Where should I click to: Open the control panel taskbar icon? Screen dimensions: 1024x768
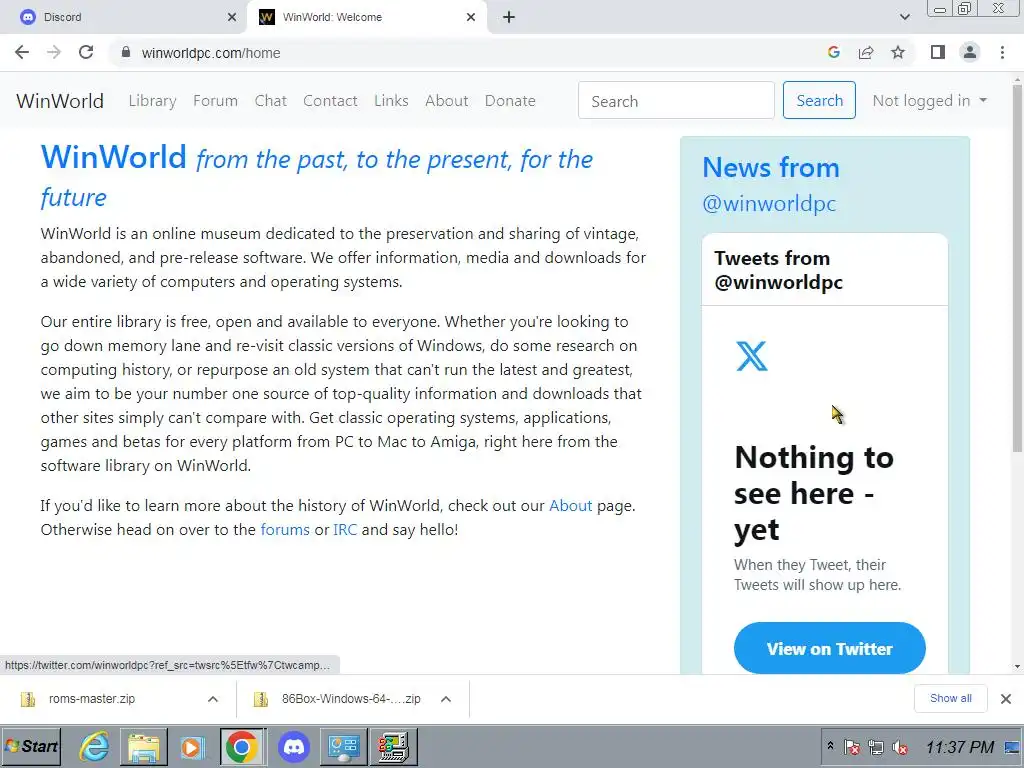pyautogui.click(x=344, y=746)
